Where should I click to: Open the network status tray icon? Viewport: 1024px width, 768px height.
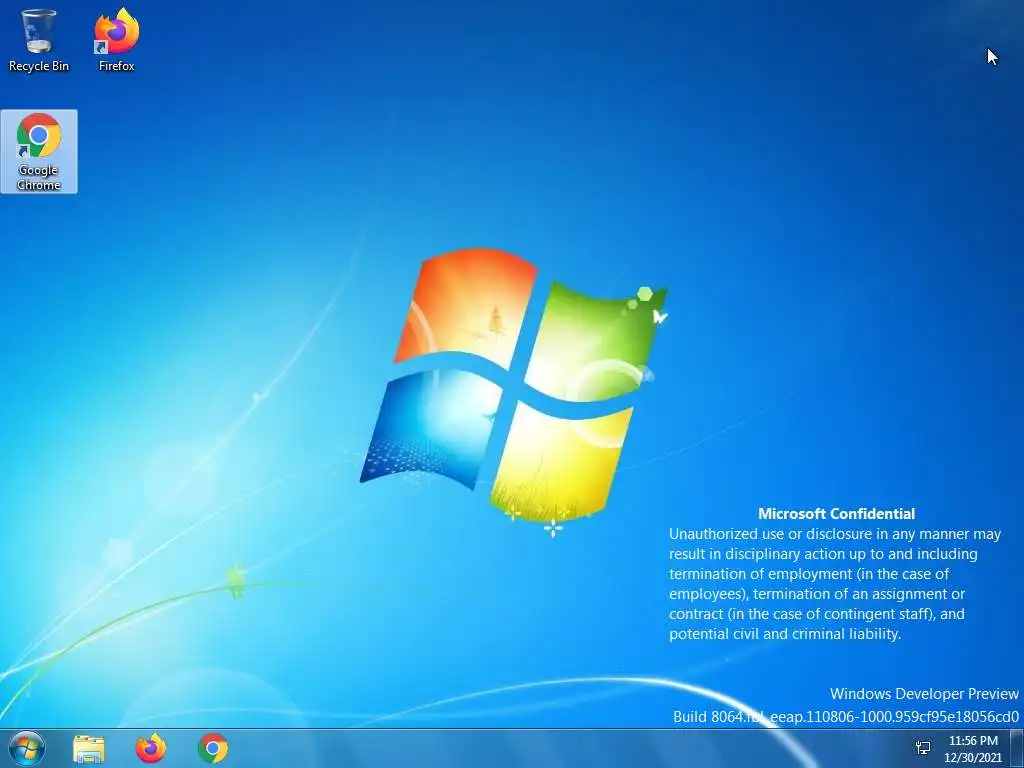[923, 748]
